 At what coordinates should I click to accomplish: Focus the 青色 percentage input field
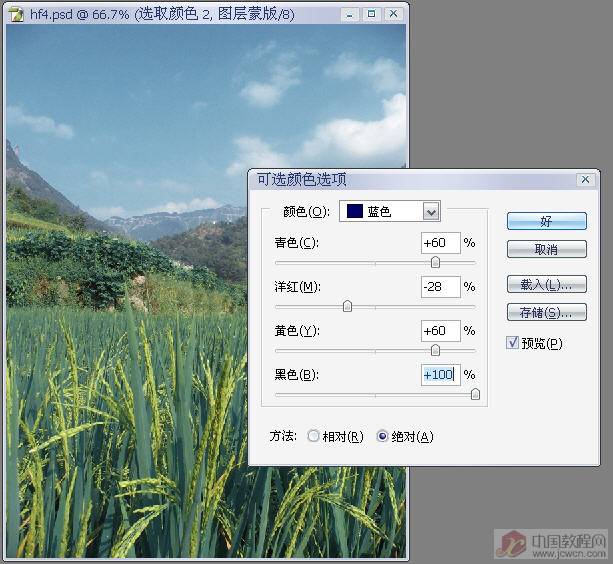(x=440, y=243)
